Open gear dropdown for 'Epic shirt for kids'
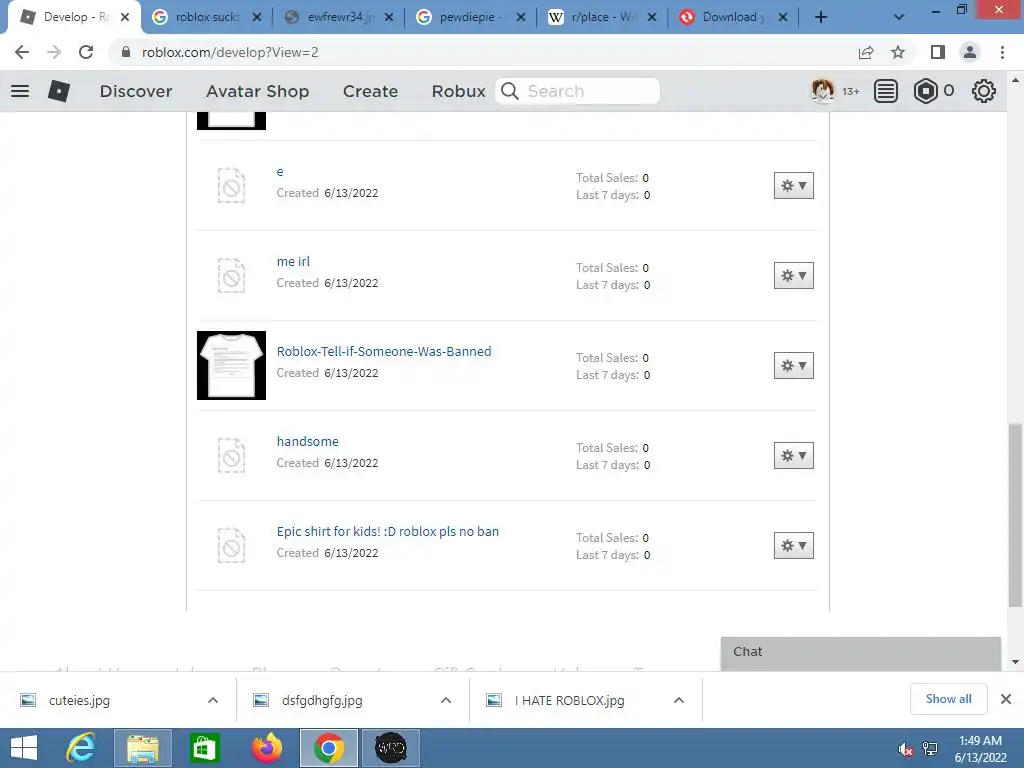1024x768 pixels. tap(793, 546)
